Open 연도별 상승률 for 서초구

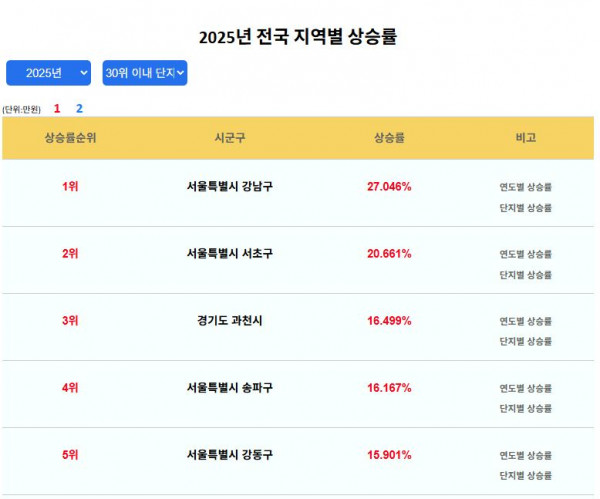click(x=525, y=254)
